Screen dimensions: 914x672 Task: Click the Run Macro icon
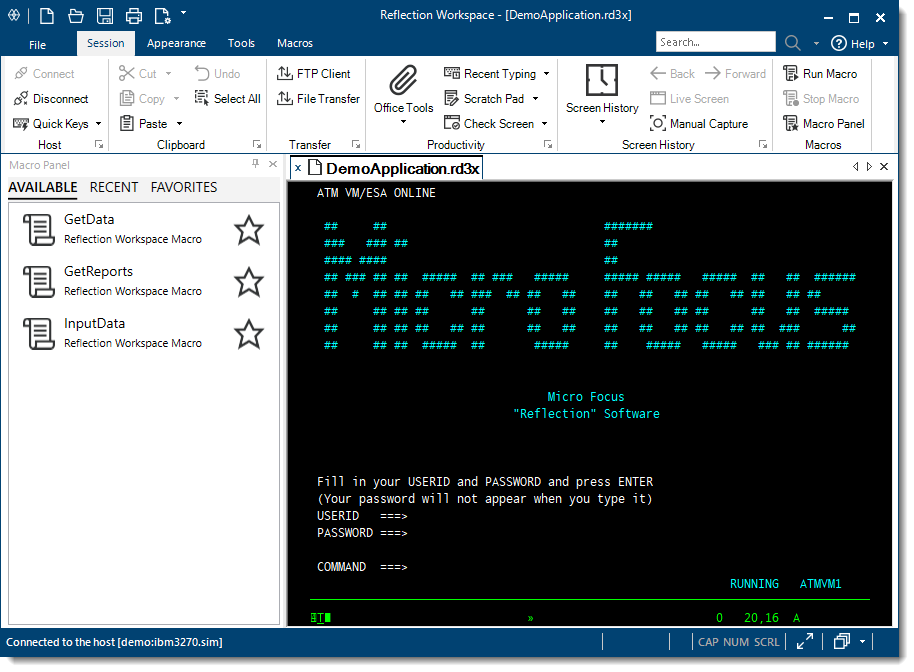[x=790, y=74]
